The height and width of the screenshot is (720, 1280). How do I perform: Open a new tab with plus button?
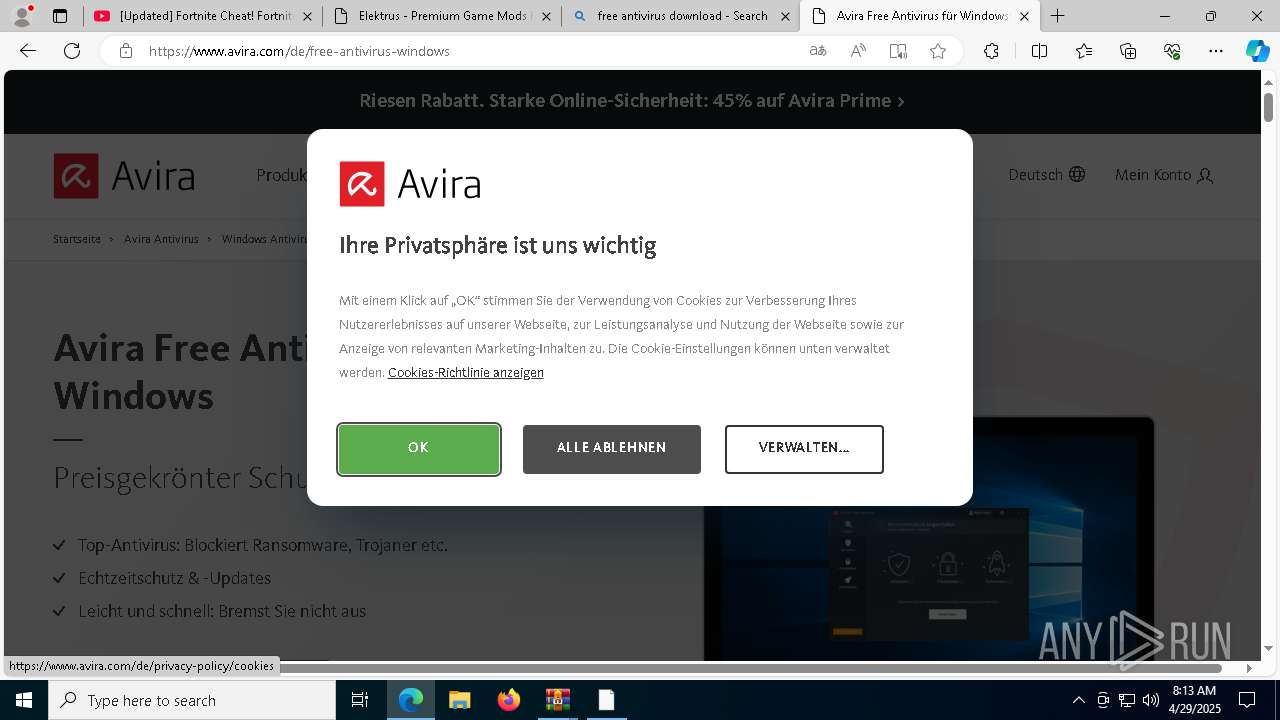(1057, 16)
